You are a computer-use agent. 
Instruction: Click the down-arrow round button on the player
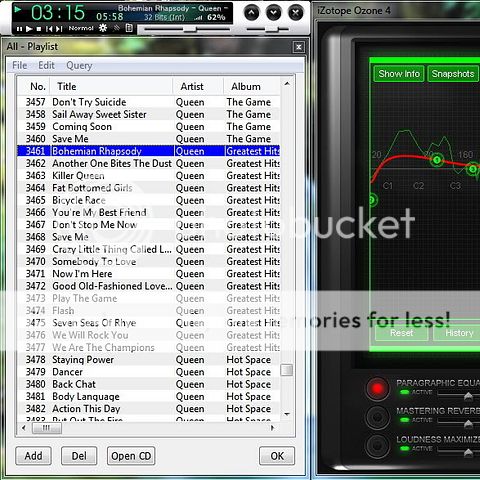click(274, 13)
